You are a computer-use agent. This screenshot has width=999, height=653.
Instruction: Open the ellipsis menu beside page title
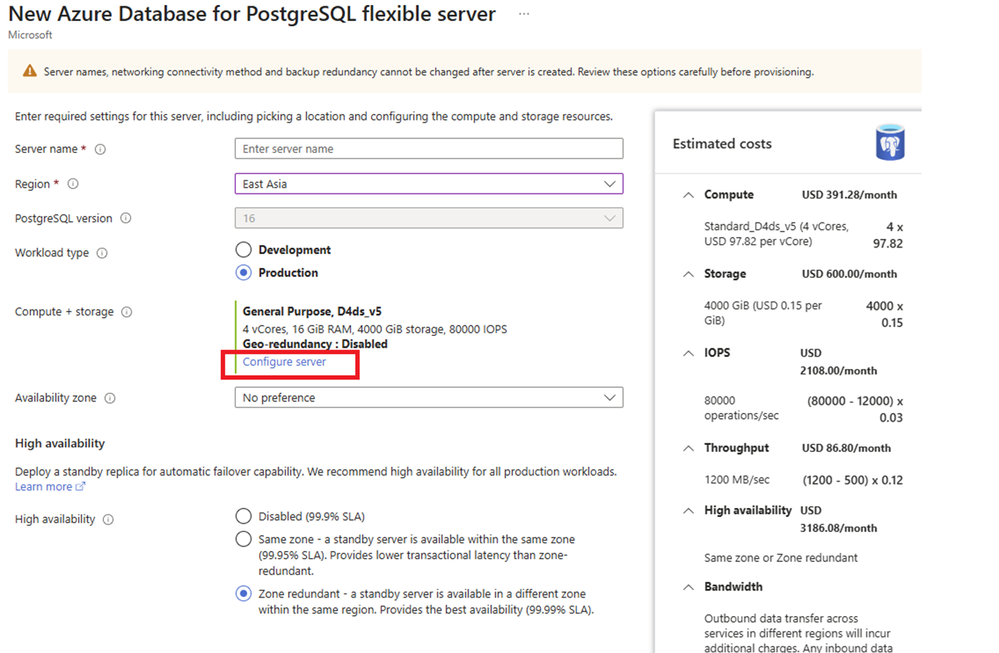coord(524,14)
